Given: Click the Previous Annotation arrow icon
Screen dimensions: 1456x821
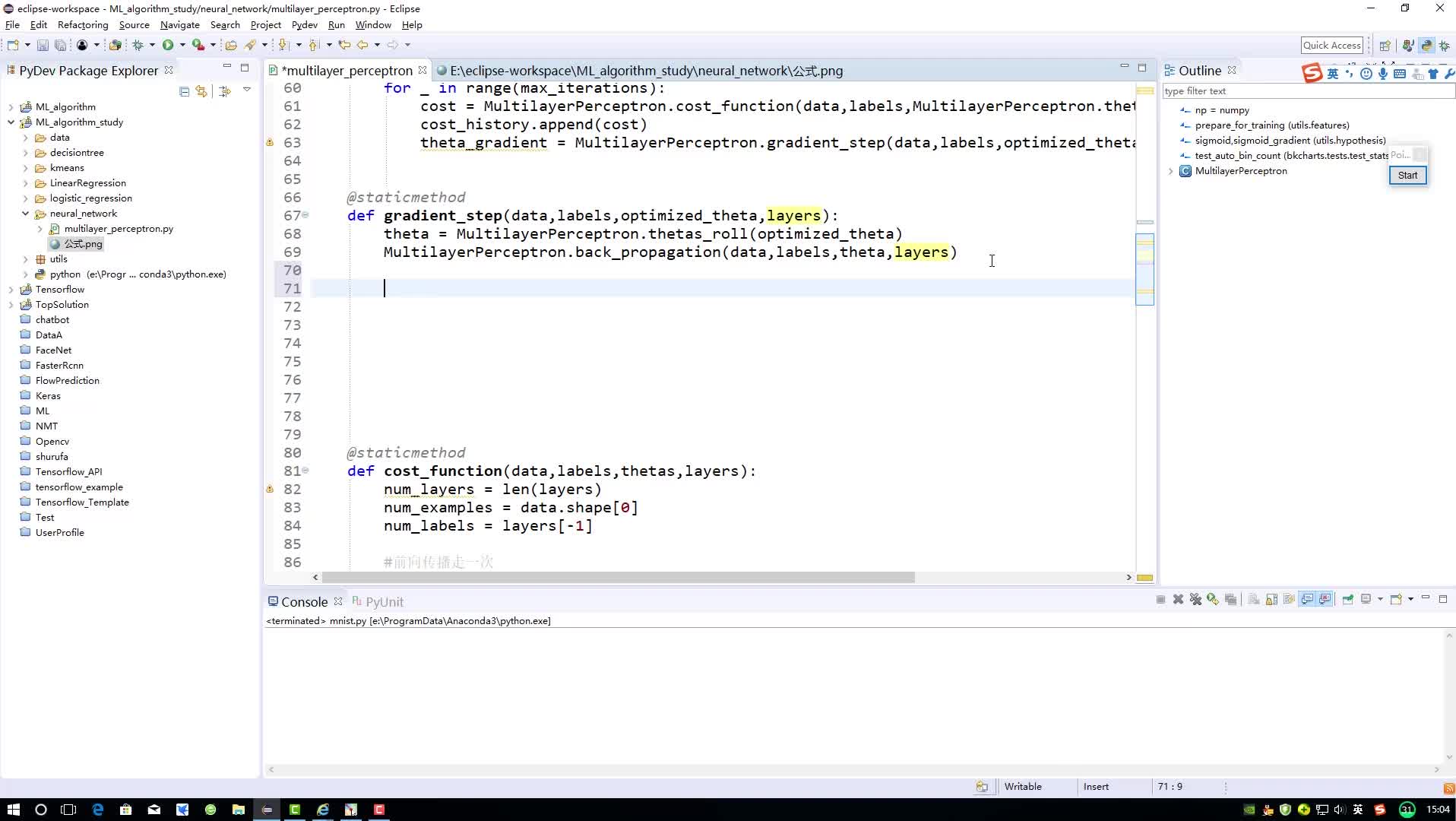Looking at the screenshot, I should [313, 45].
